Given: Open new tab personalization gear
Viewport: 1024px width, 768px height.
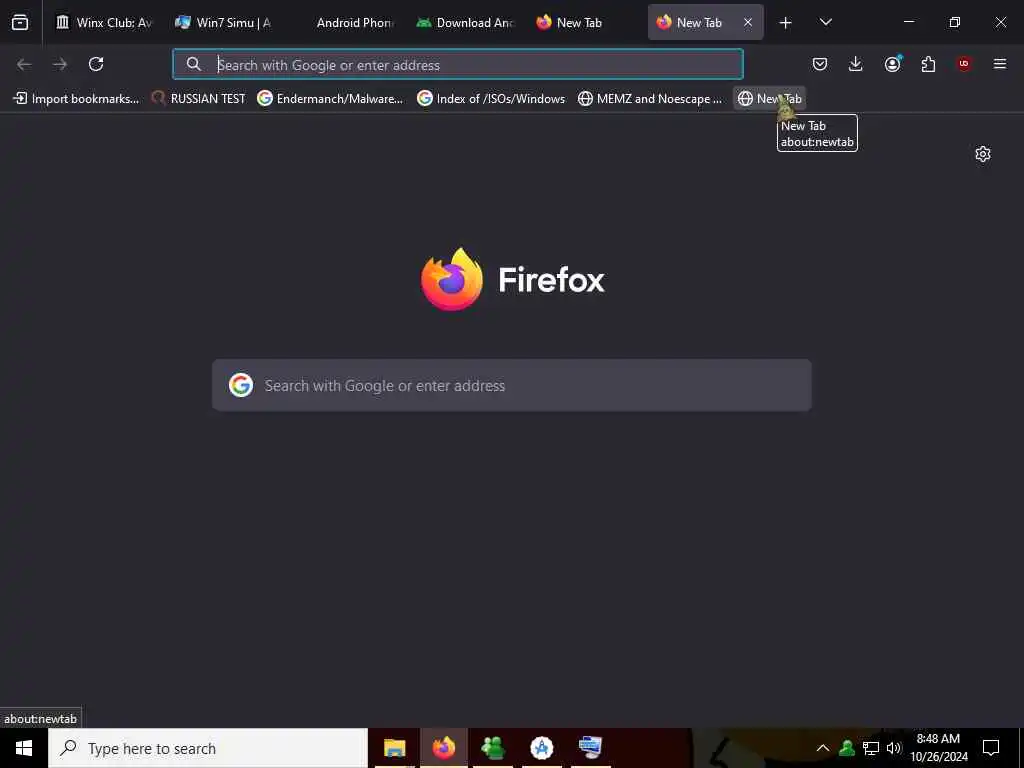Looking at the screenshot, I should tap(983, 154).
